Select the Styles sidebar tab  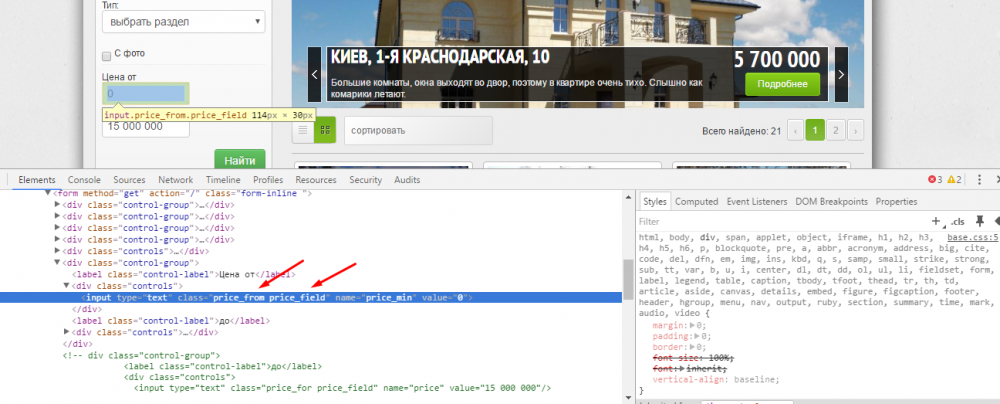[654, 202]
